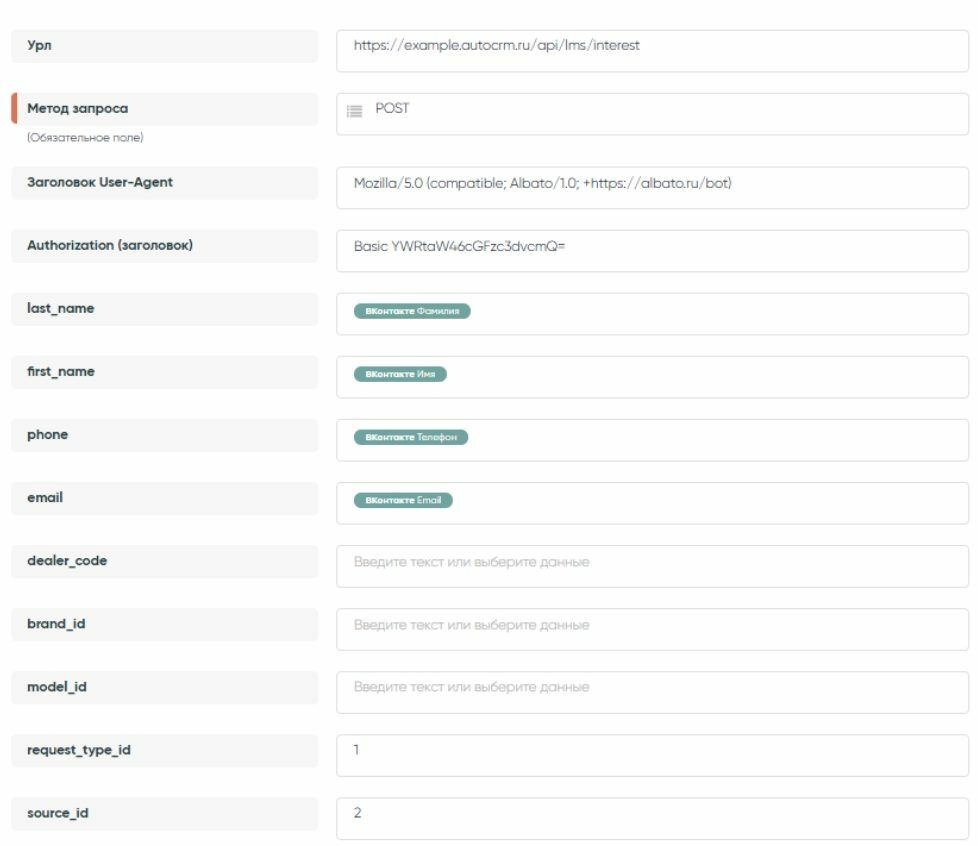Click the Урл field label
Image resolution: width=978 pixels, height=846 pixels.
[39, 46]
